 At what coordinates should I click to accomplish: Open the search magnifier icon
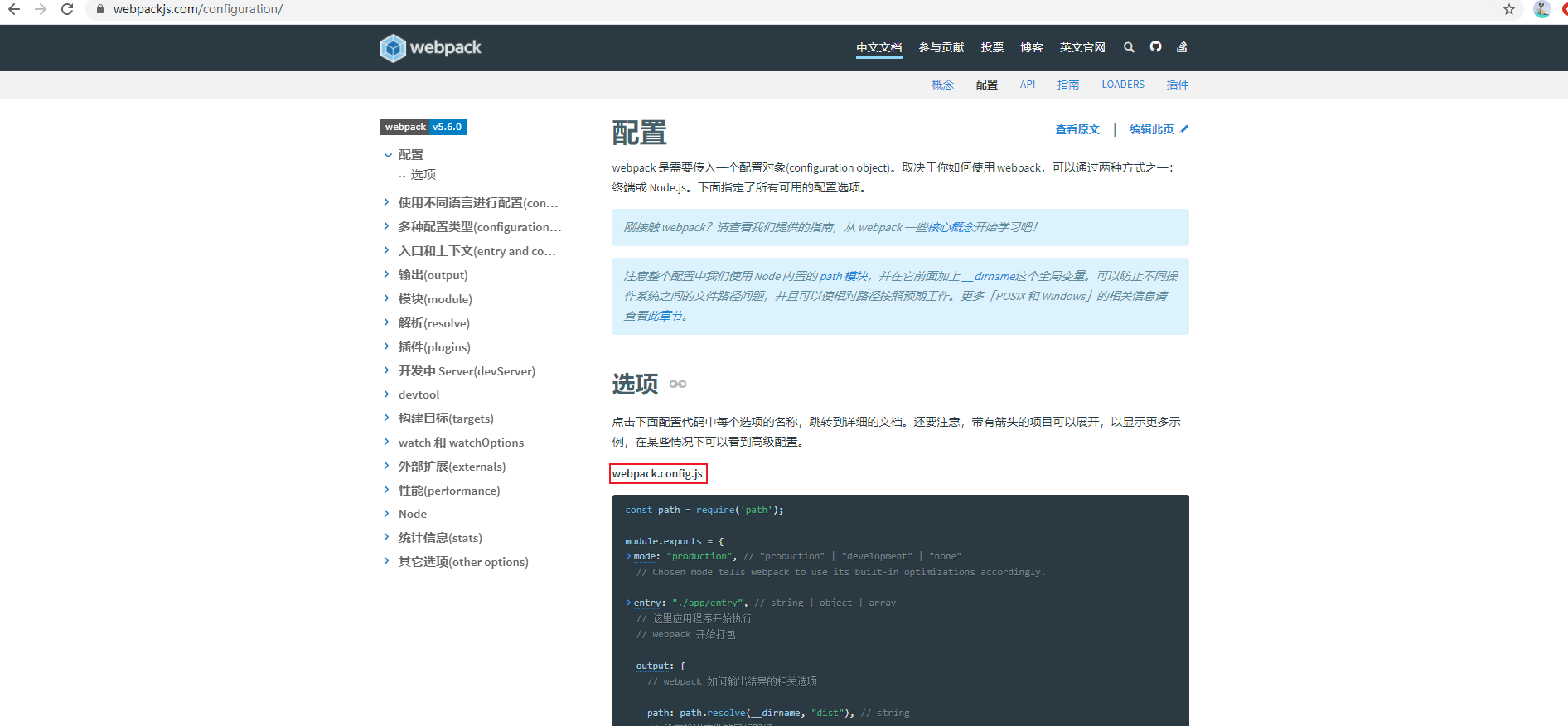1129,48
